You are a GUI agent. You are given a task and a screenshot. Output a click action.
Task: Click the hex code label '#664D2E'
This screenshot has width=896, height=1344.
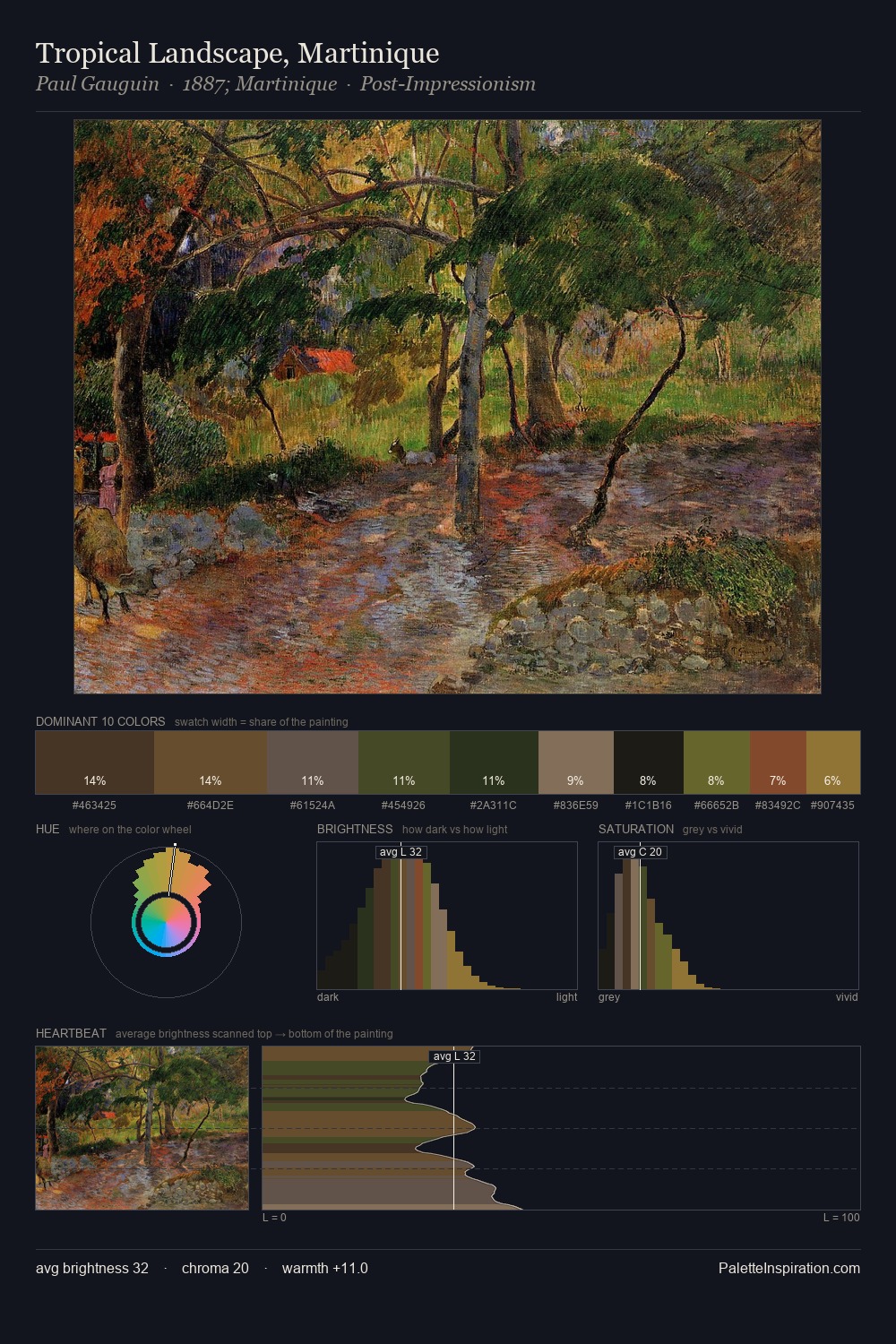click(x=211, y=806)
